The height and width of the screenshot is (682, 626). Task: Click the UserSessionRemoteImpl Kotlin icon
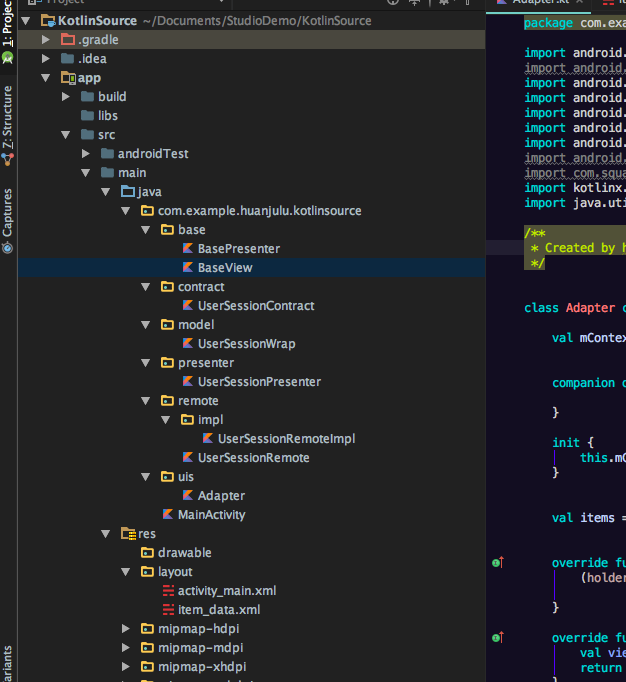208,438
